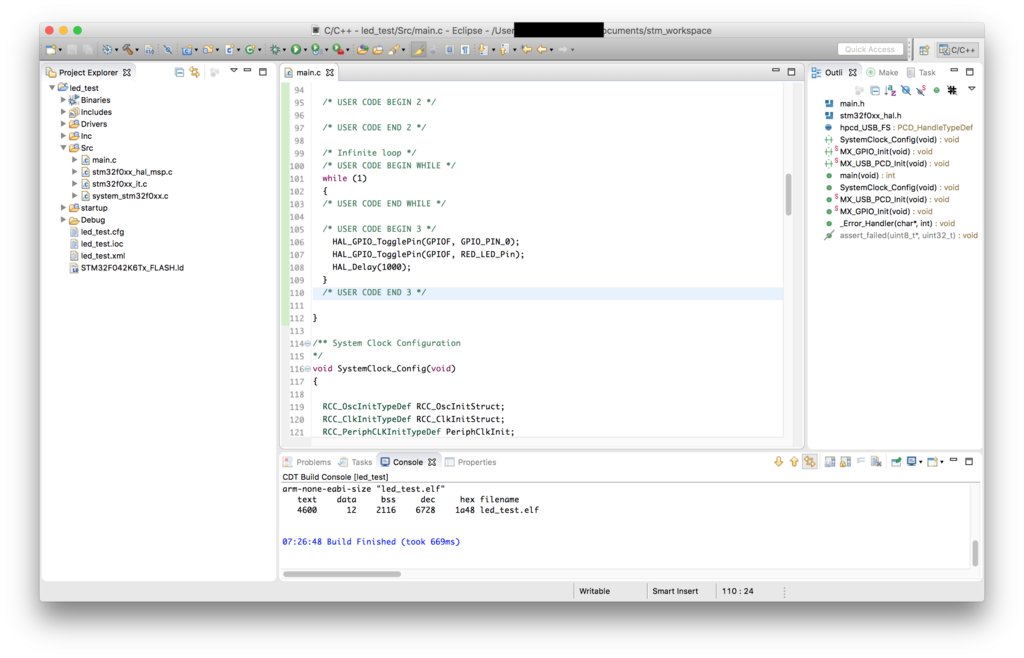Viewport: 1024px width, 658px height.
Task: Switch to the Task list tab
Action: [921, 72]
